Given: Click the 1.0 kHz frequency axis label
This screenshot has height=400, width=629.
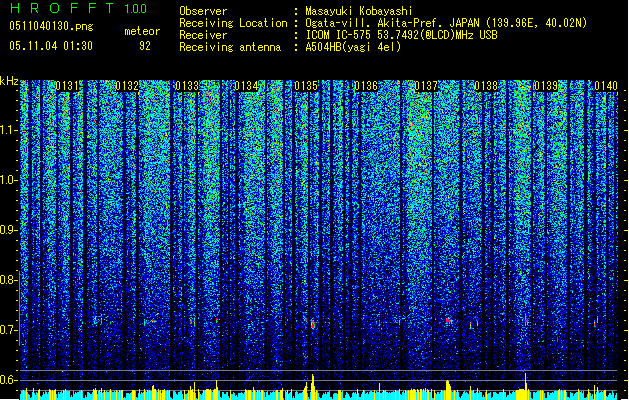Looking at the screenshot, I should (x=8, y=180).
